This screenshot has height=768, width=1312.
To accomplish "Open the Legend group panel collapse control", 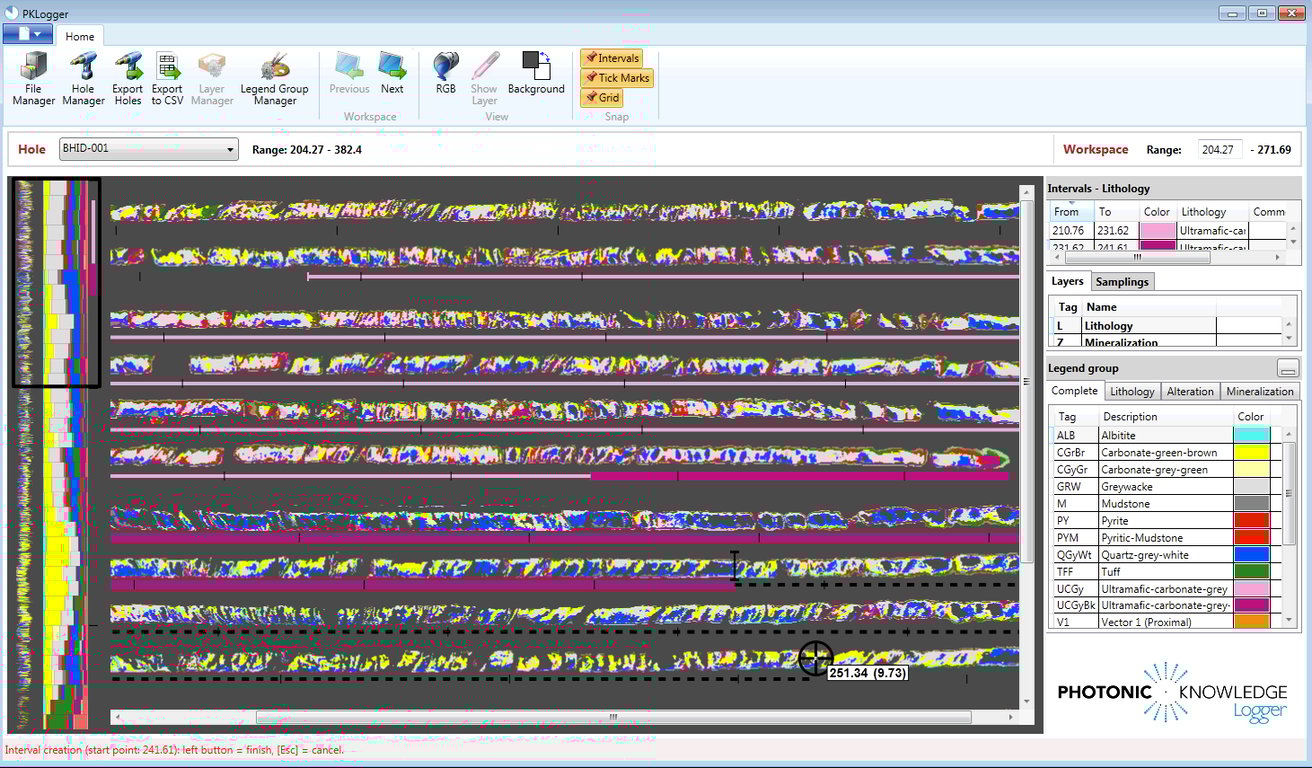I will [x=1288, y=367].
